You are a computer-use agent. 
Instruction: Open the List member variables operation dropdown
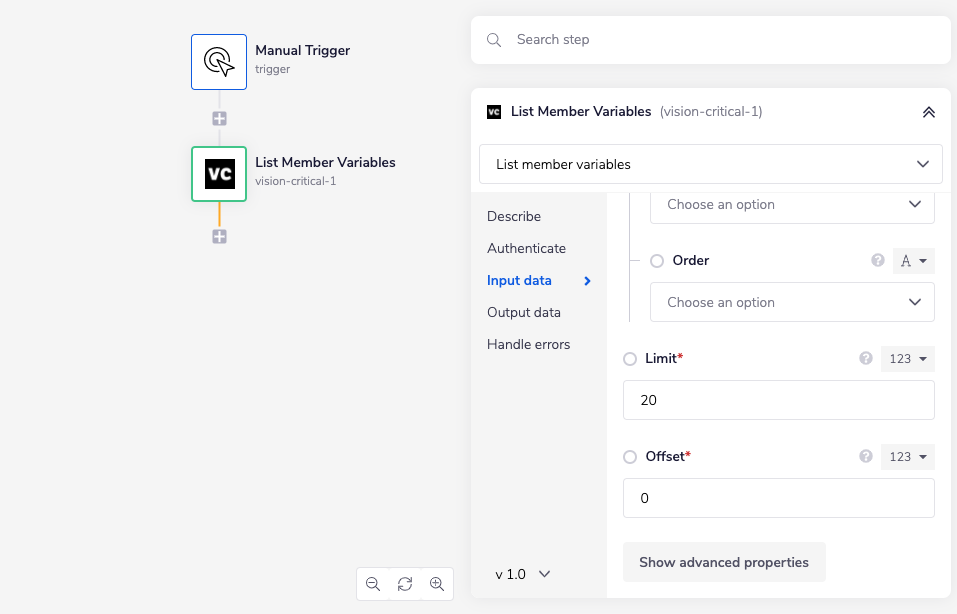[x=710, y=164]
